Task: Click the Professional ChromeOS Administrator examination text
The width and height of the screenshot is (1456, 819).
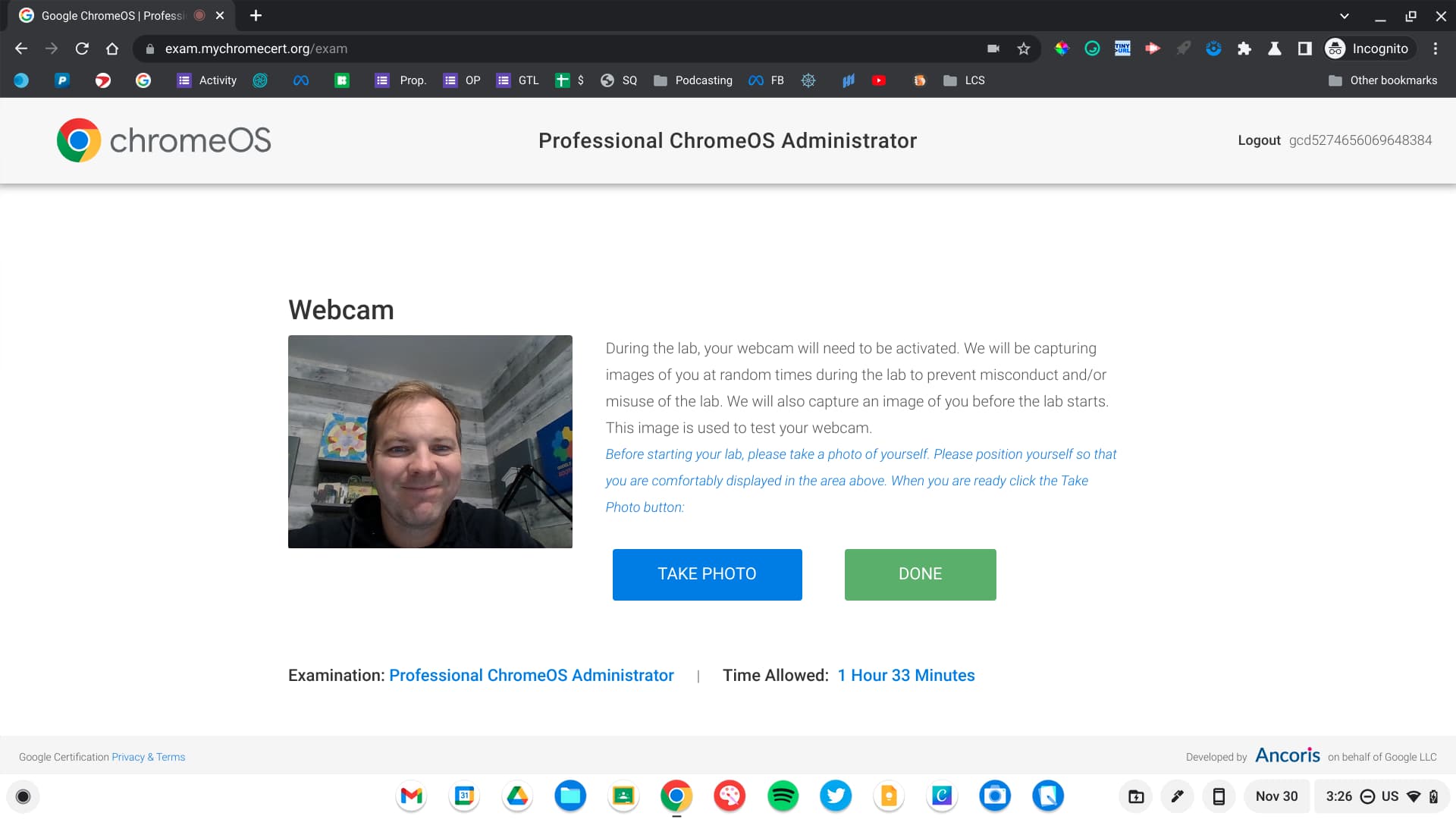Action: click(x=532, y=676)
